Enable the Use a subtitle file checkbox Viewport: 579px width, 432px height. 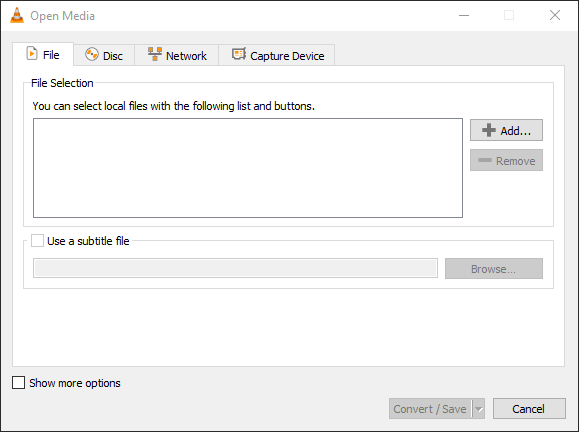pos(37,241)
